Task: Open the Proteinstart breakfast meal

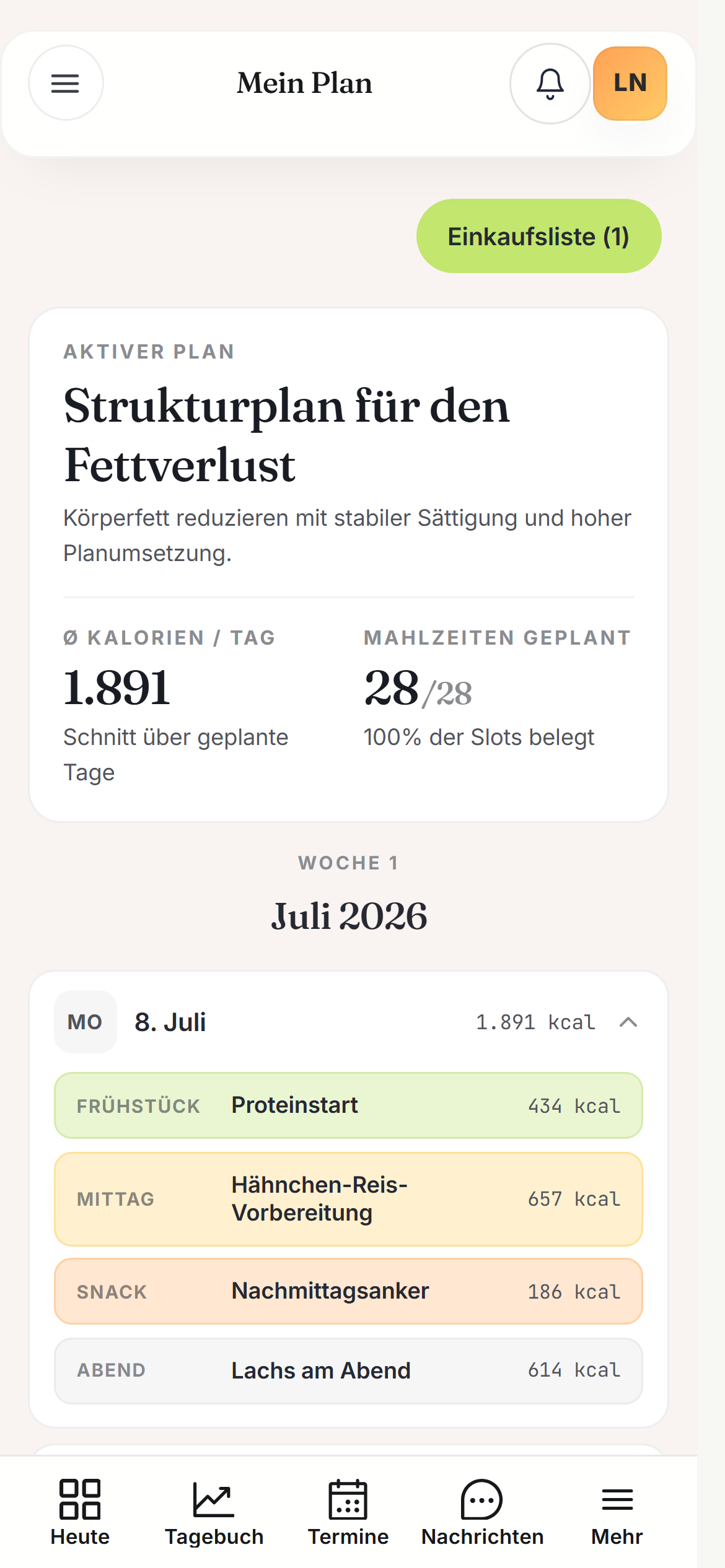Action: [x=348, y=1105]
